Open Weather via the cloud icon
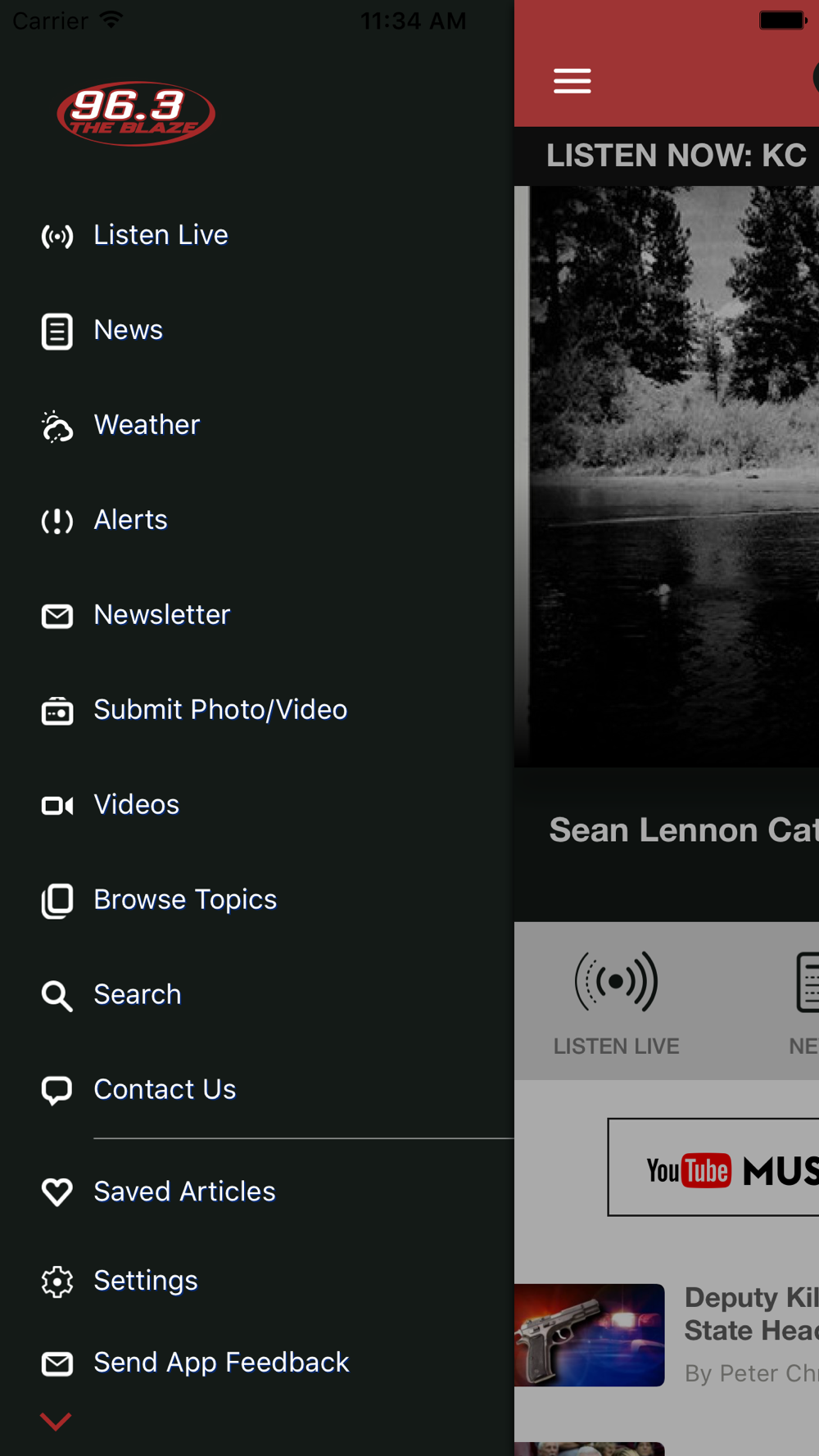Screen dimensions: 819x1456 click(x=57, y=427)
